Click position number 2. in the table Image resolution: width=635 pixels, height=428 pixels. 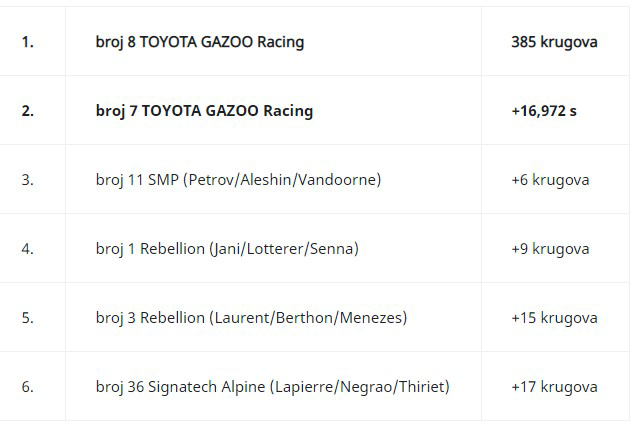pos(28,111)
